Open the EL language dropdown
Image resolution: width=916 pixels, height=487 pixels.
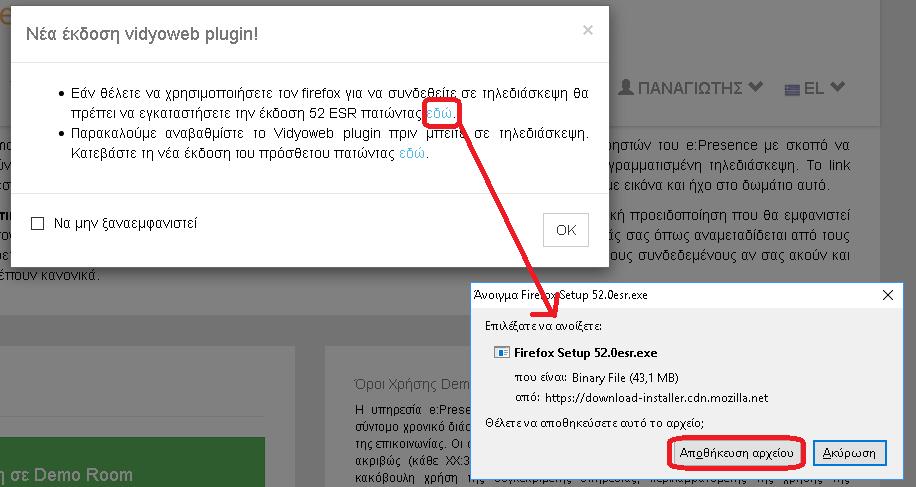[814, 88]
